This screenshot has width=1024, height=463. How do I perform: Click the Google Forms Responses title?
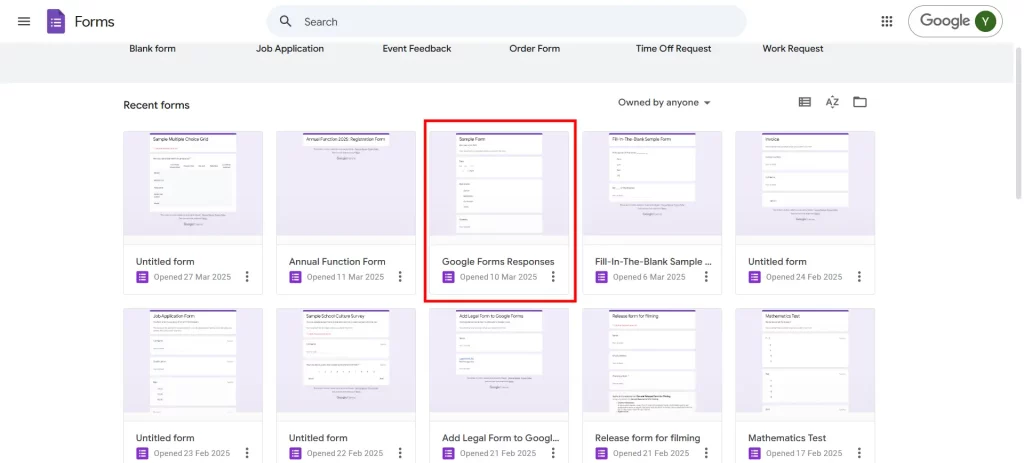498,261
